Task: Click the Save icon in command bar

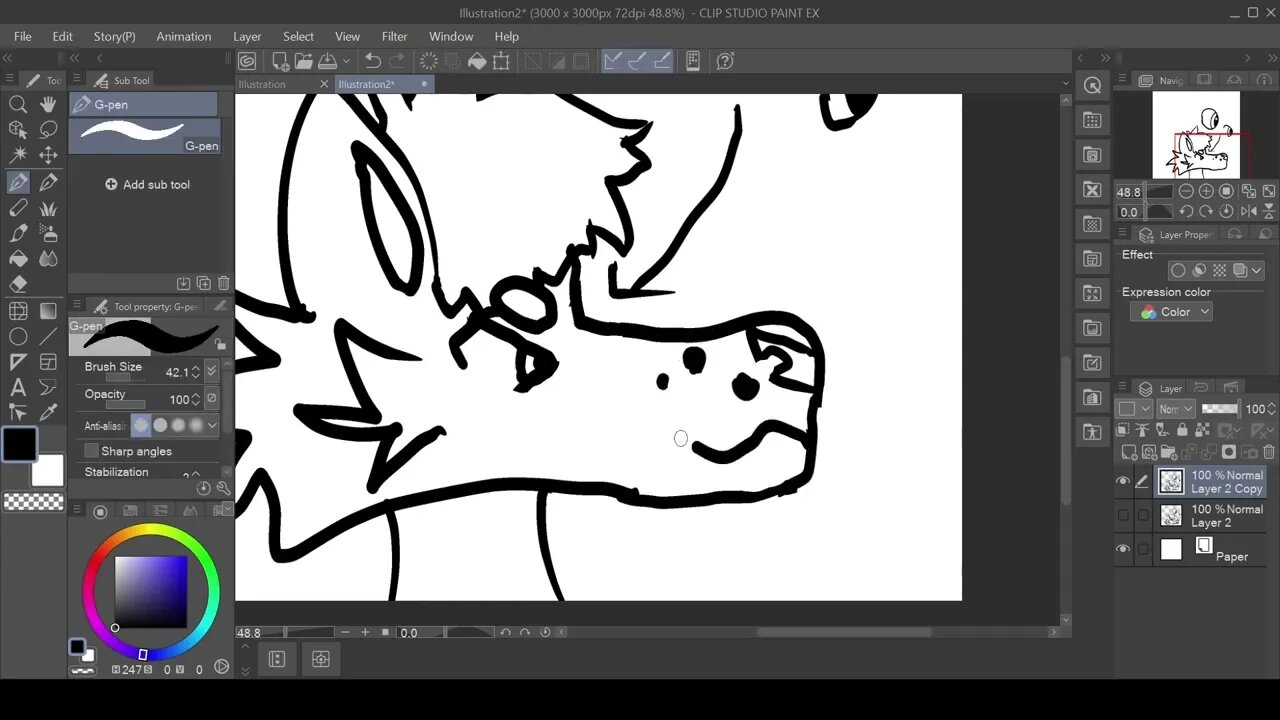Action: click(x=328, y=61)
